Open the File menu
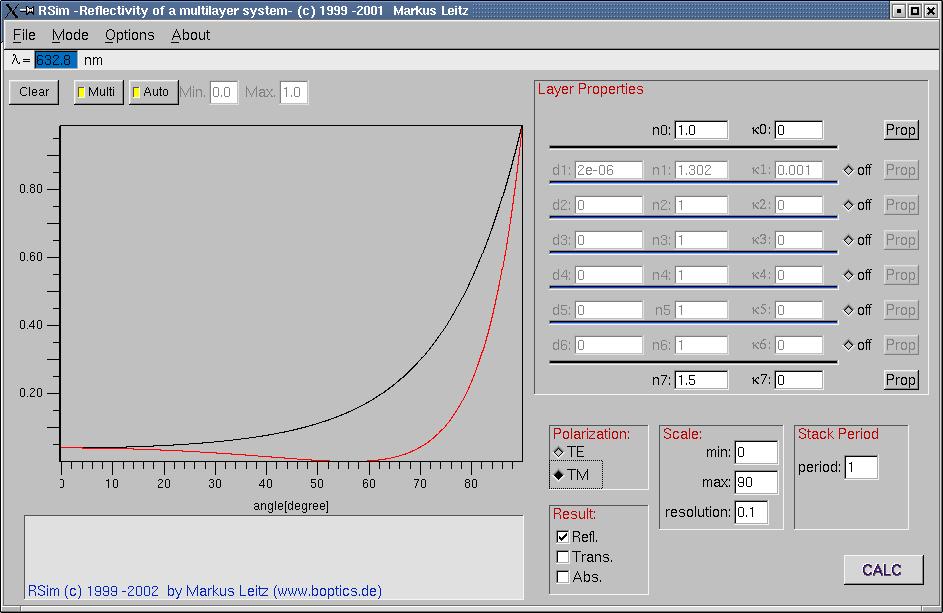The height and width of the screenshot is (613, 943). click(24, 35)
